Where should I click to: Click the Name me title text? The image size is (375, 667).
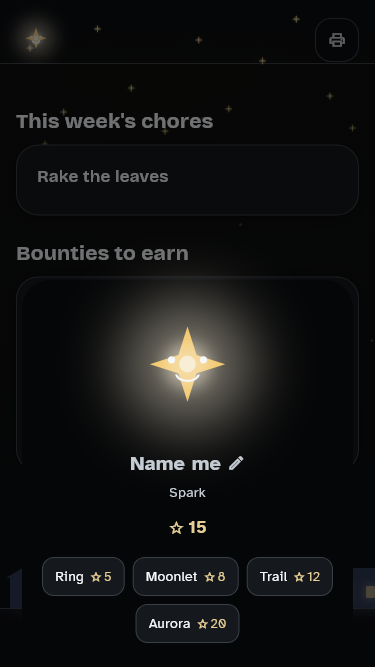click(x=175, y=463)
